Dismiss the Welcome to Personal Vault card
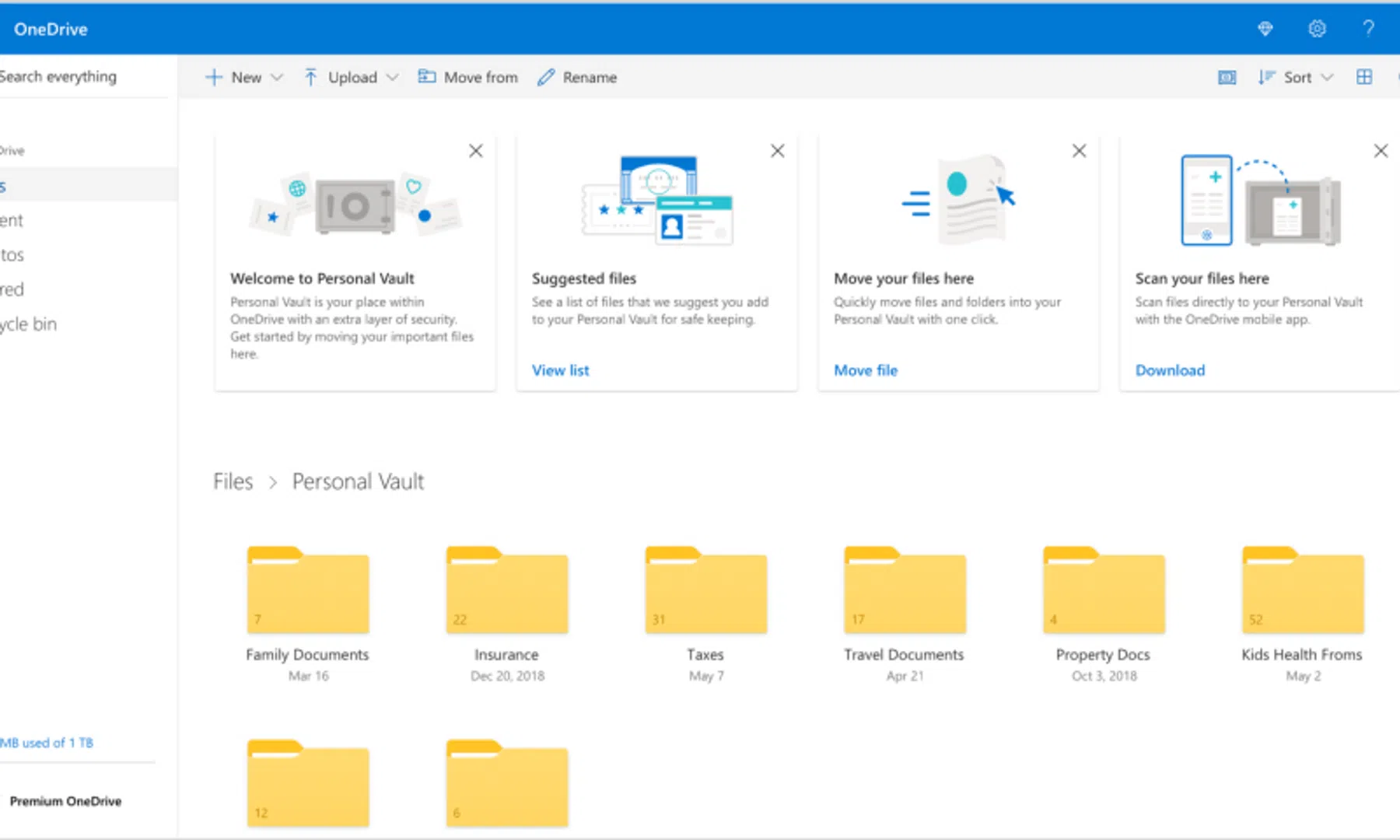1400x840 pixels. (476, 151)
